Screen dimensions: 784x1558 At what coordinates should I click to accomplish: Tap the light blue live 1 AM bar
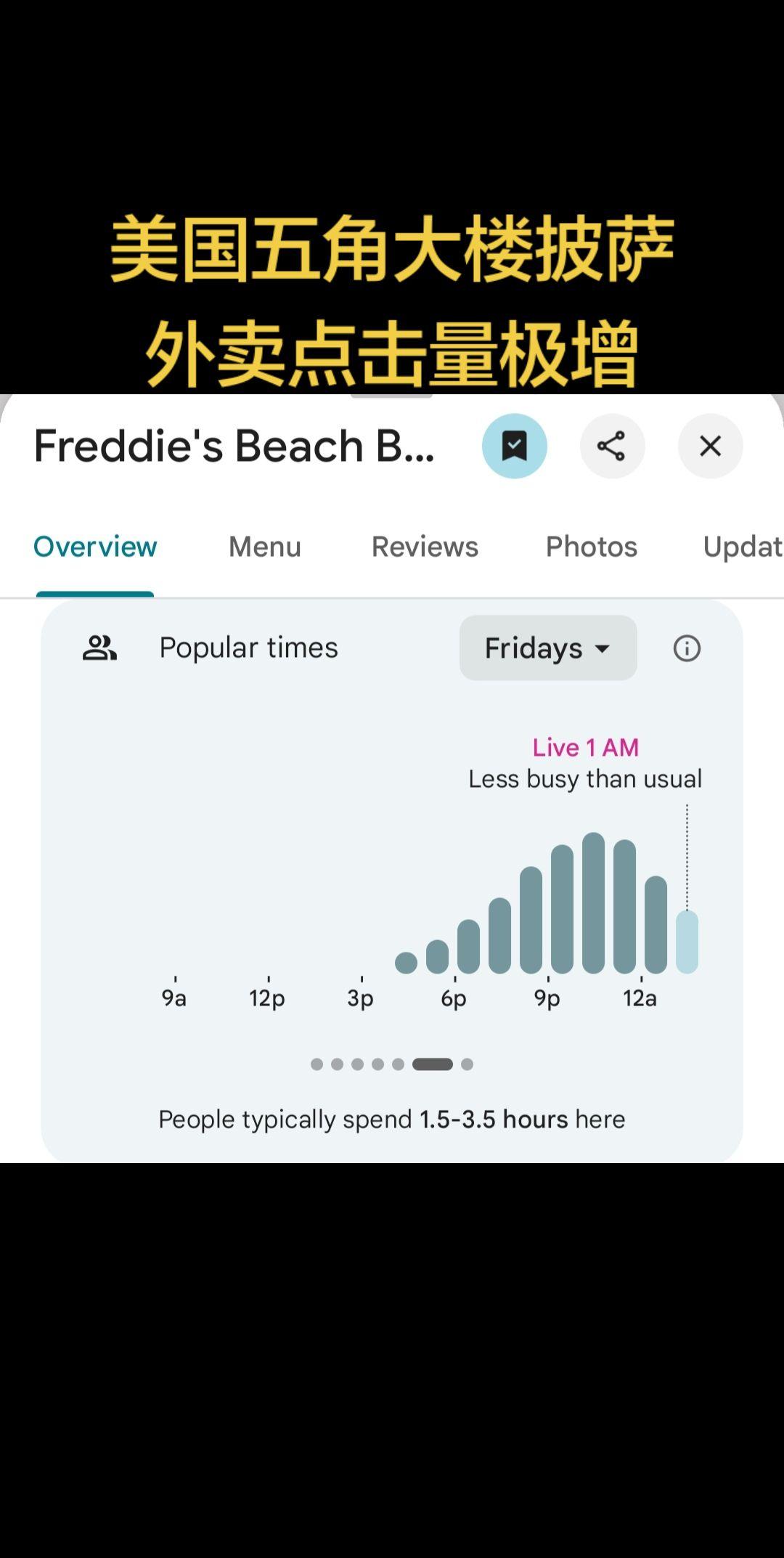pos(687,942)
